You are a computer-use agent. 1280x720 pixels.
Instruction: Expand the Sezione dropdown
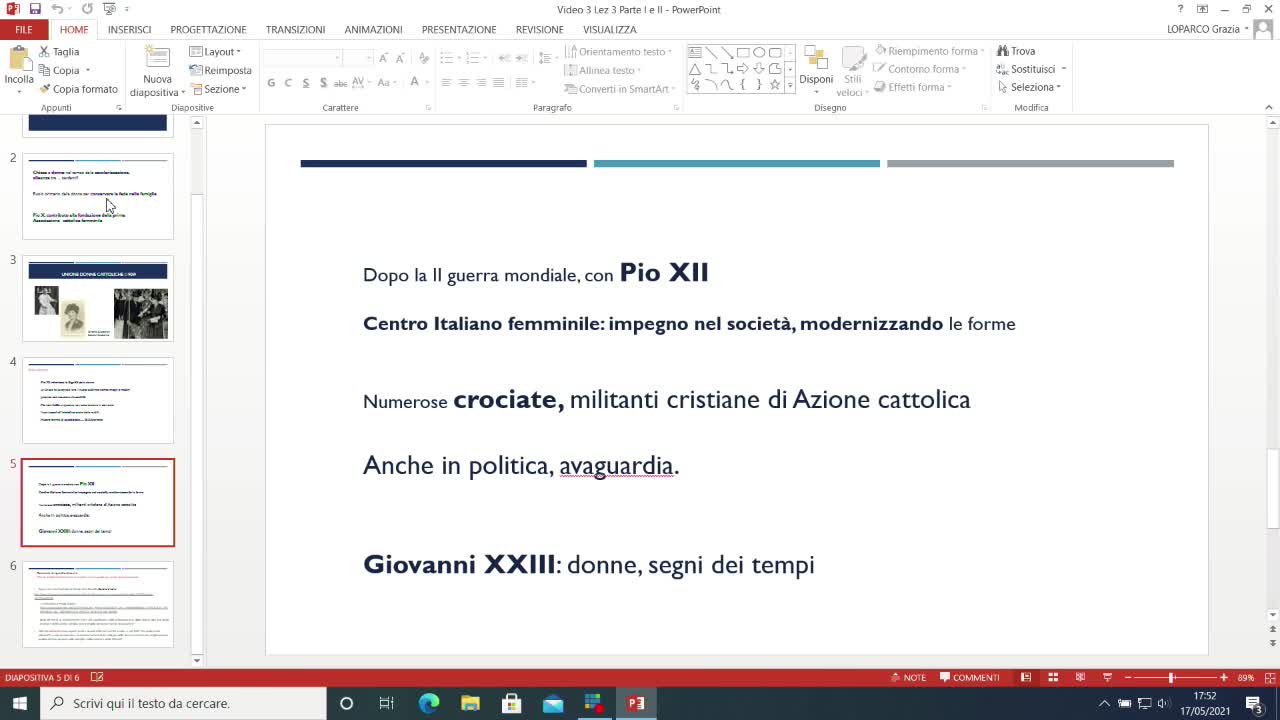218,88
